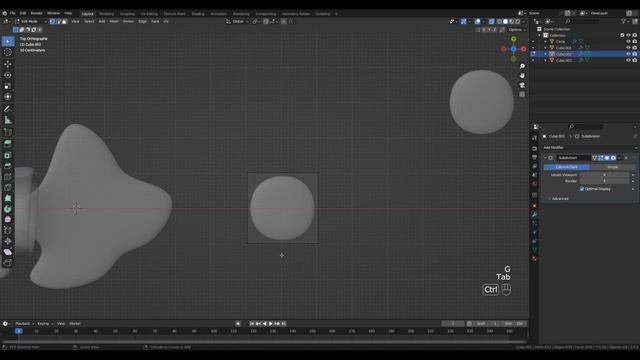
Task: Toggle Optimal Display checkbox
Action: tap(582, 189)
